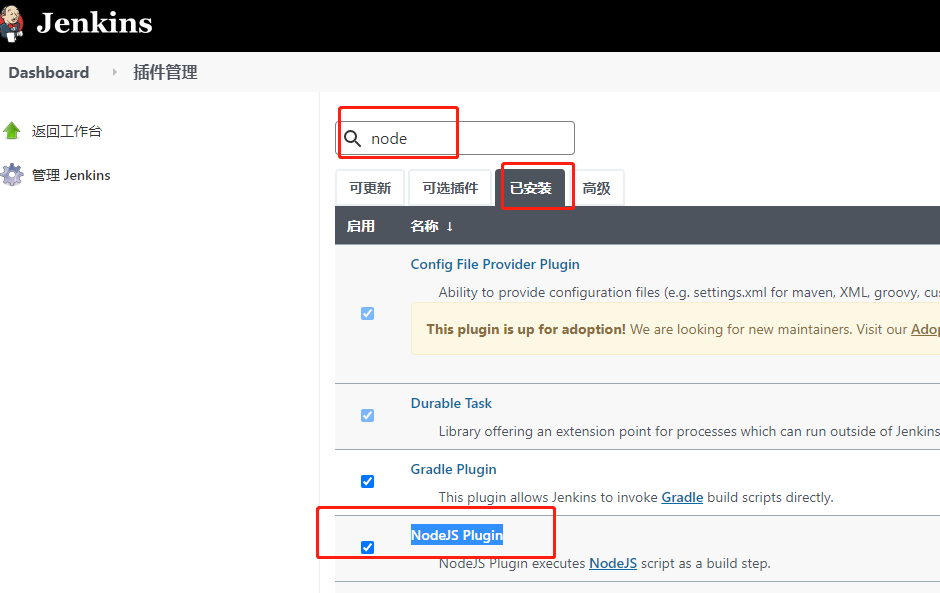The width and height of the screenshot is (940, 593).
Task: Click 'This plugin is up for adoption!' text
Action: click(526, 329)
